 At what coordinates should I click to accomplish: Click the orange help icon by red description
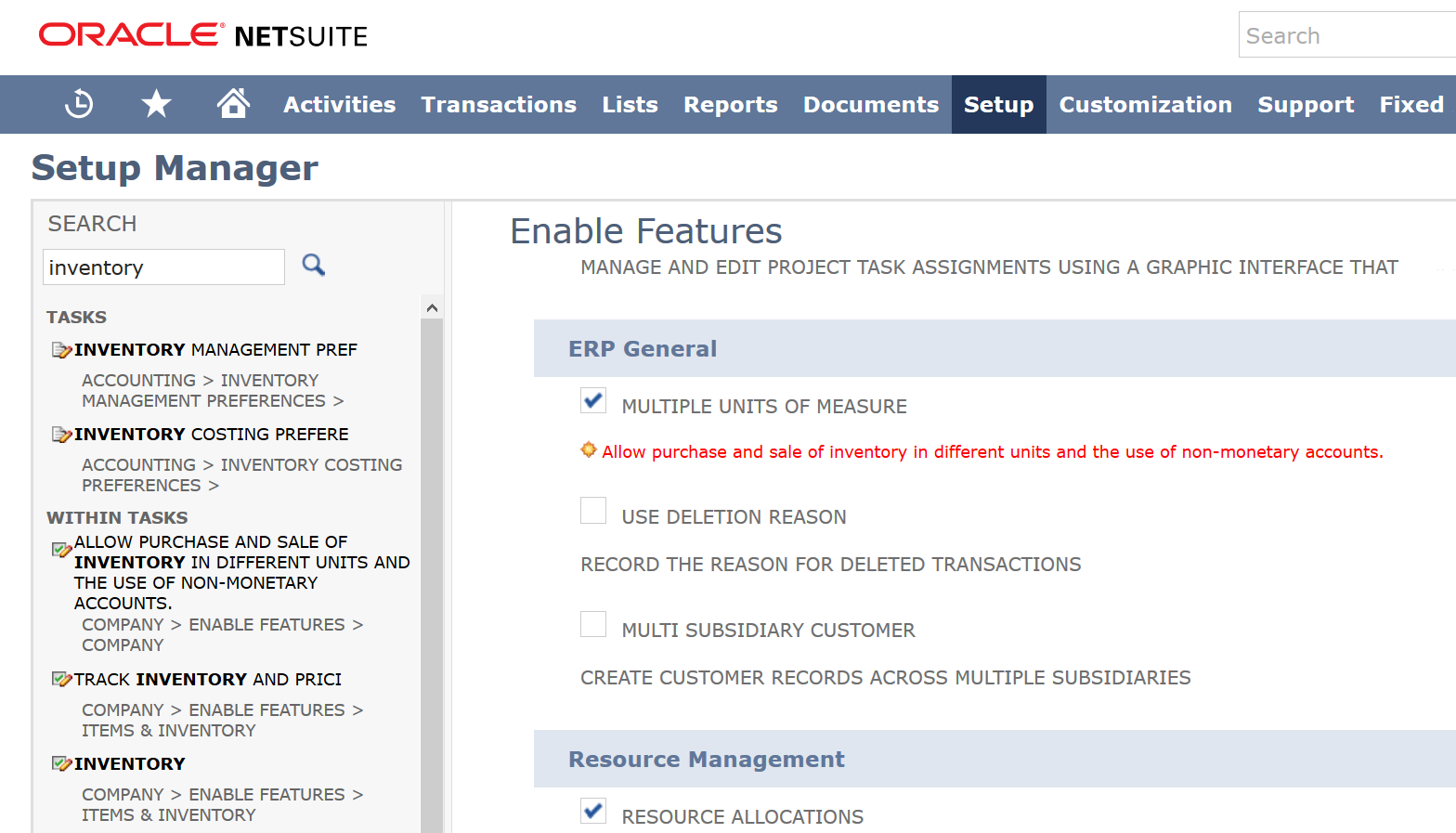click(589, 450)
